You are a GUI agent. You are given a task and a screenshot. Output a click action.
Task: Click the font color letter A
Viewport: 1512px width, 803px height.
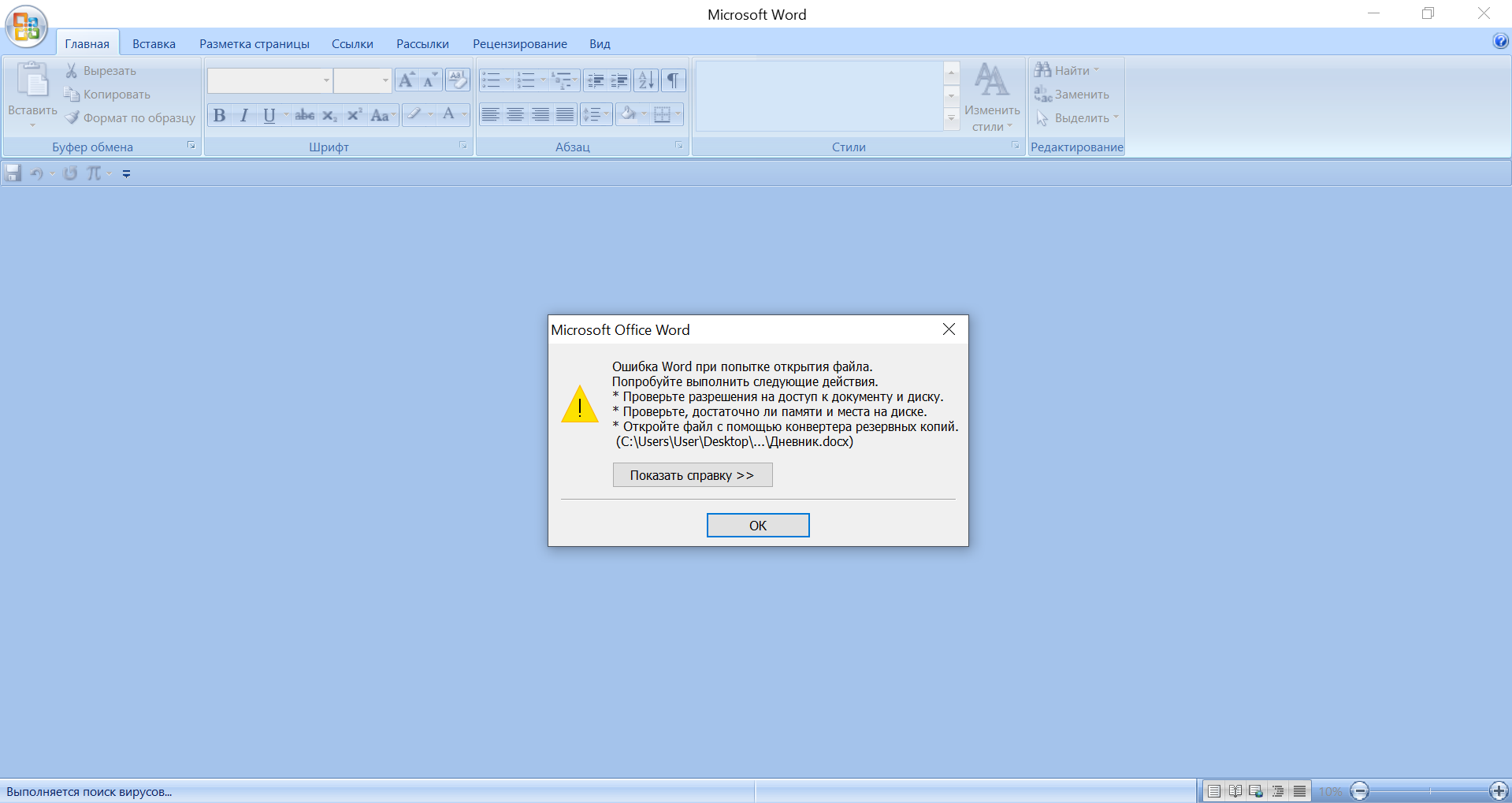448,115
